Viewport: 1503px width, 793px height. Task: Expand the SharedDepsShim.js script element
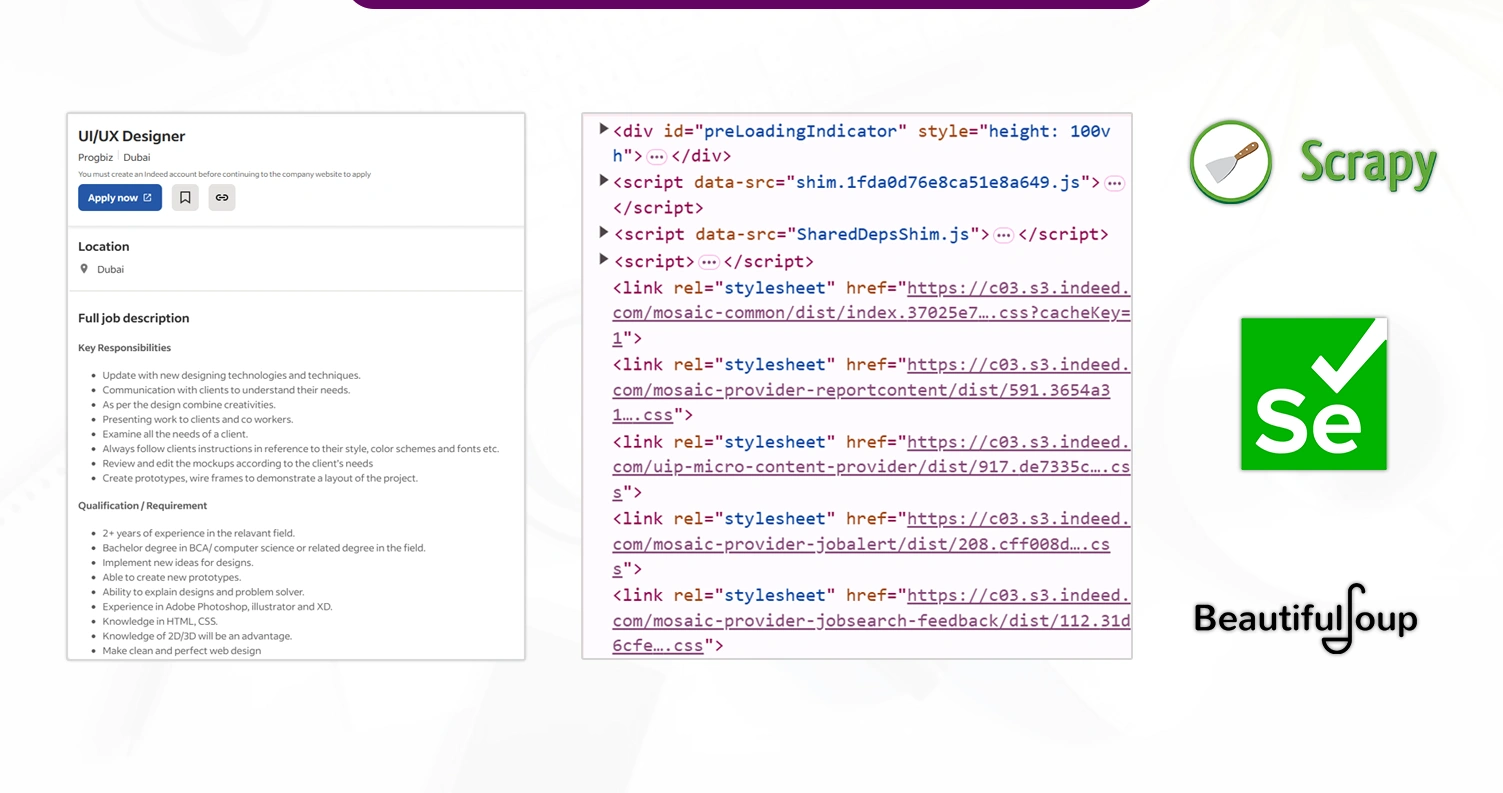pos(603,234)
